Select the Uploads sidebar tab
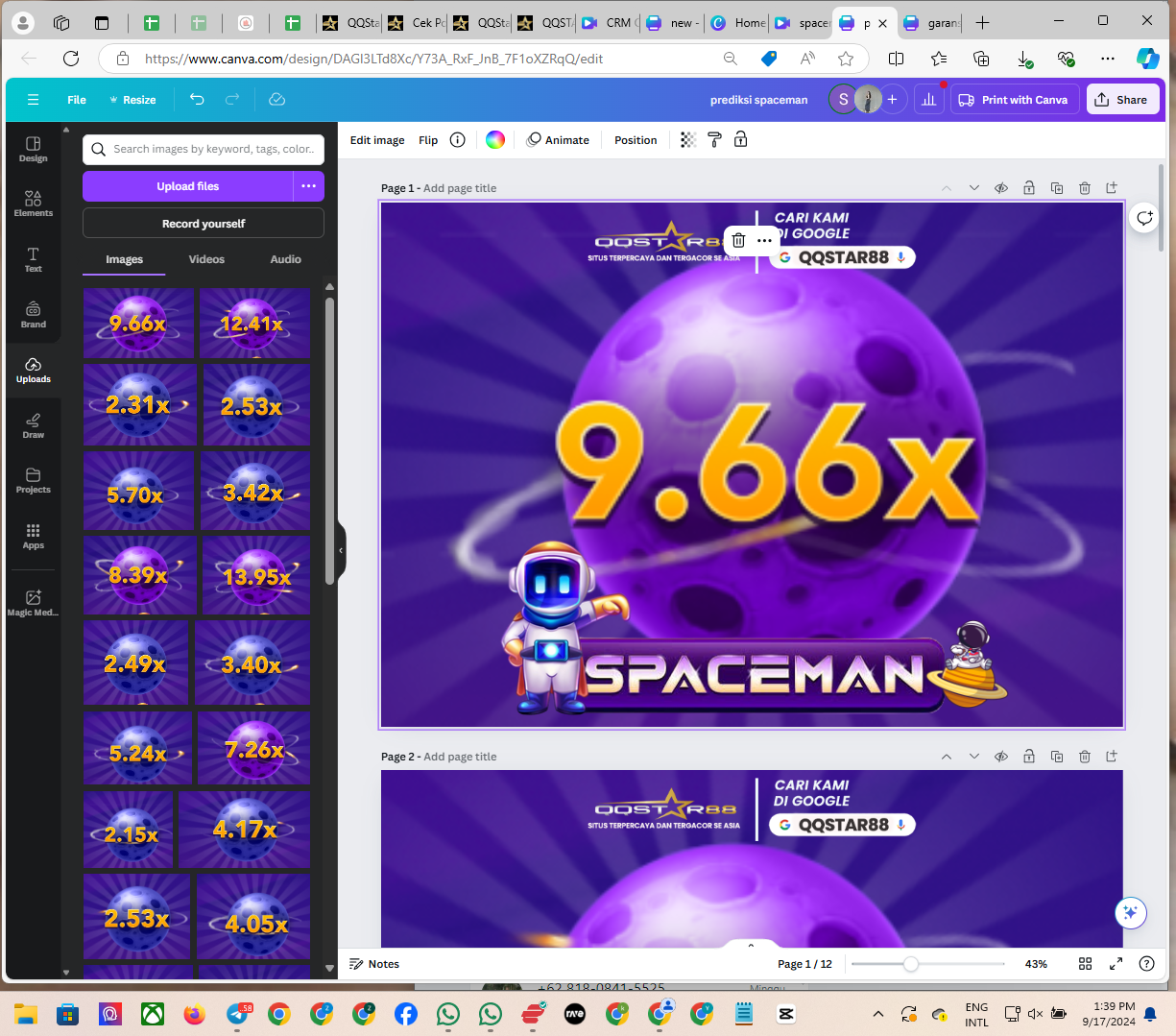 coord(34,370)
